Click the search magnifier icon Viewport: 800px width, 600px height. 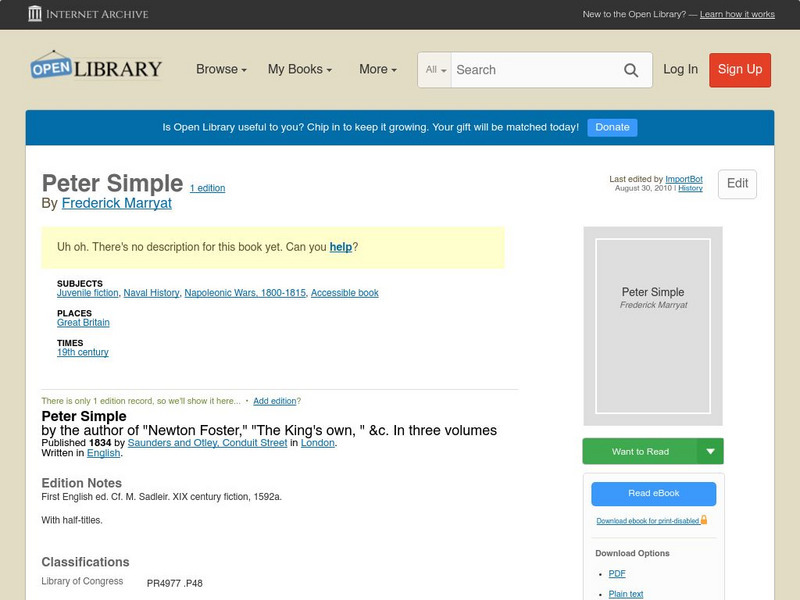point(631,70)
